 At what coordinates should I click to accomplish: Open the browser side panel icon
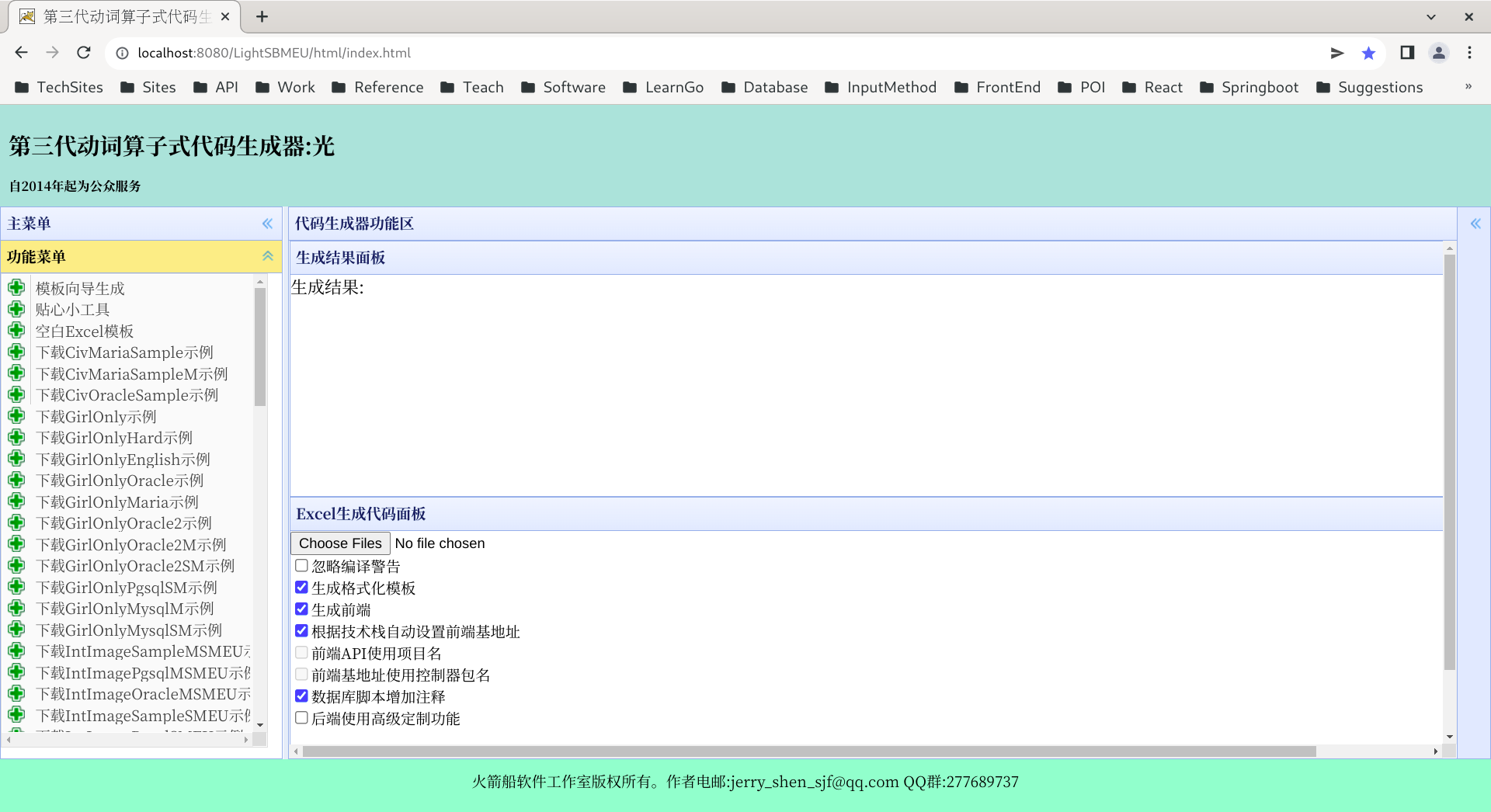1407,53
